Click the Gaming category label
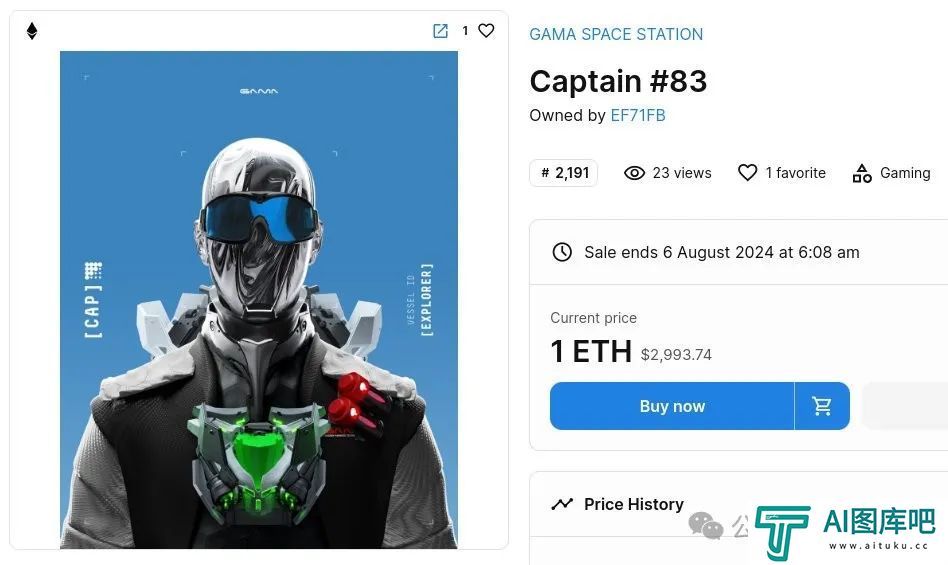Image resolution: width=948 pixels, height=565 pixels. click(x=905, y=173)
